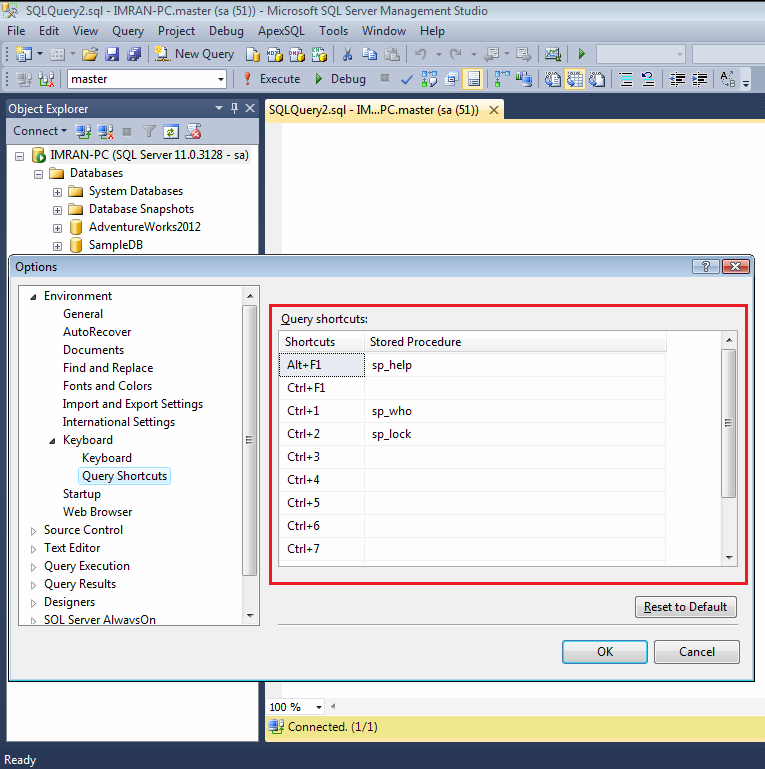Screen dimensions: 765x769
Task: Click the Query Options icon
Action: [x=451, y=79]
